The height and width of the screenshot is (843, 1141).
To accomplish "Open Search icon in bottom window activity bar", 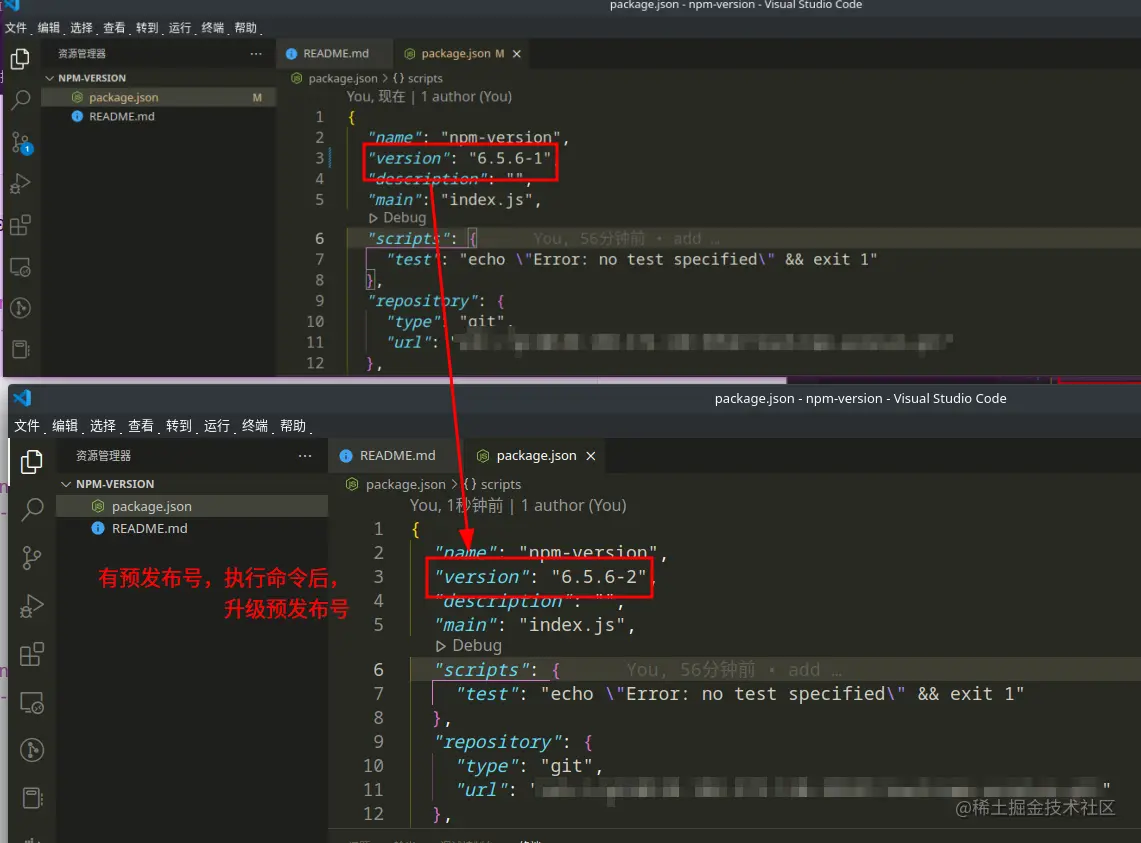I will tap(32, 509).
